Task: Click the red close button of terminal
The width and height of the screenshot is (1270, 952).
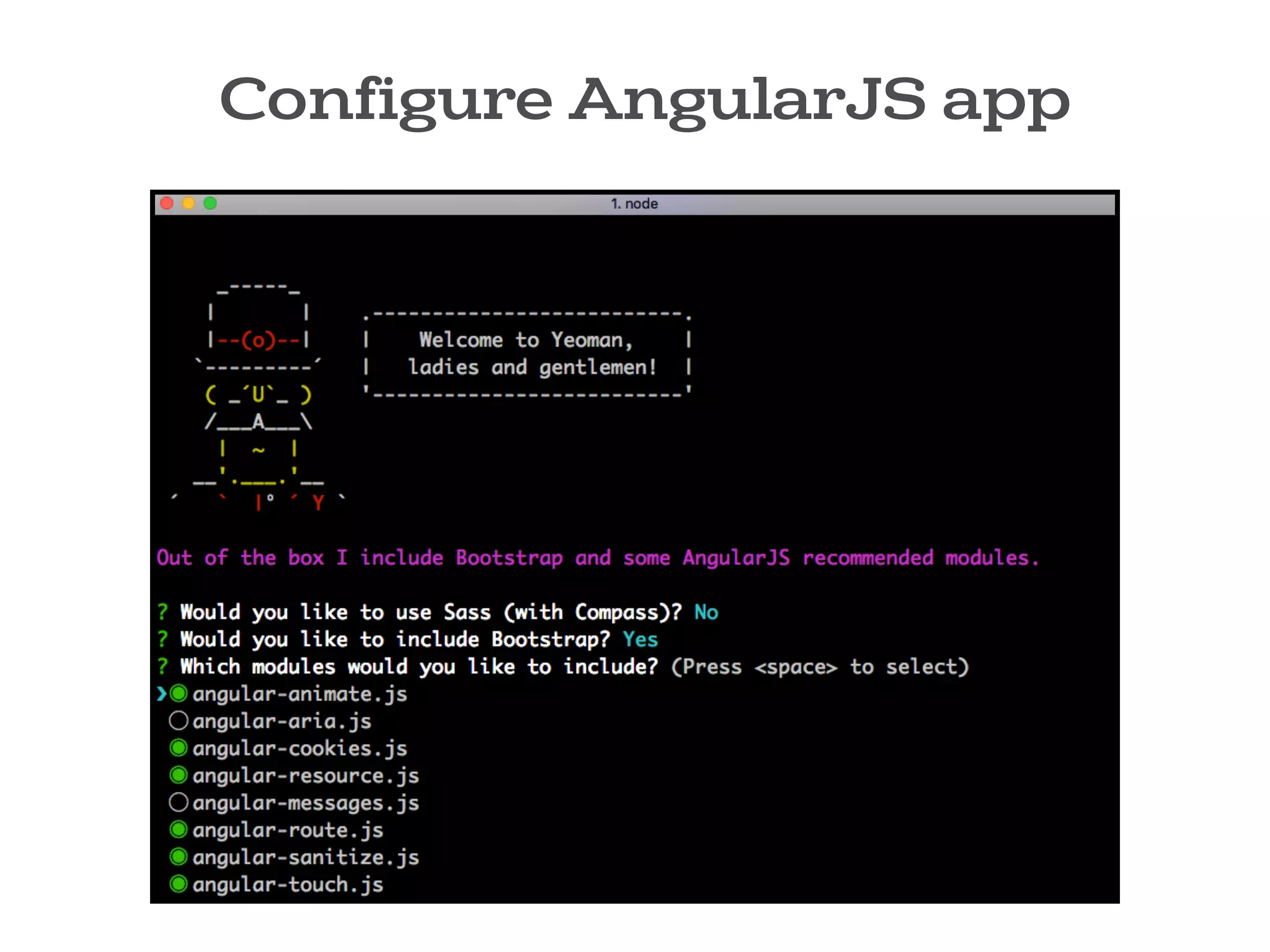Action: pyautogui.click(x=167, y=203)
